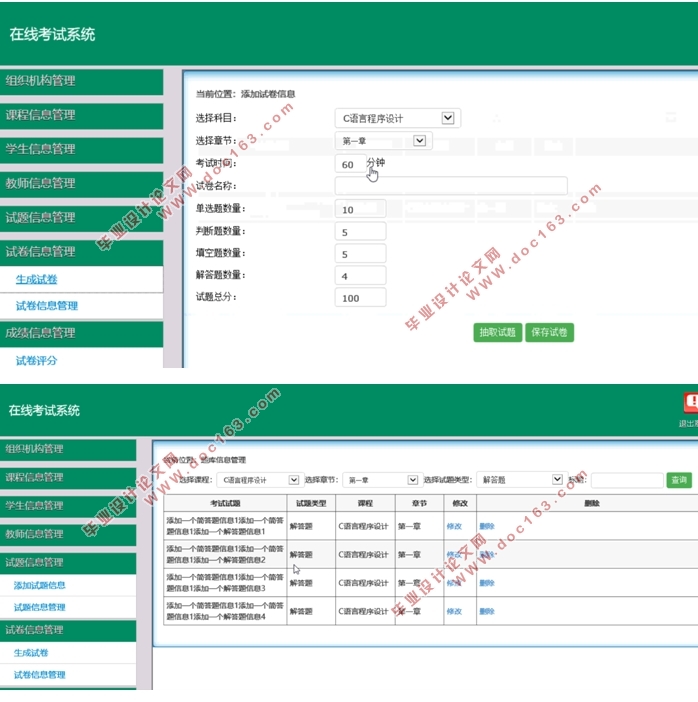Click the keyword search box beside 查询

[627, 480]
